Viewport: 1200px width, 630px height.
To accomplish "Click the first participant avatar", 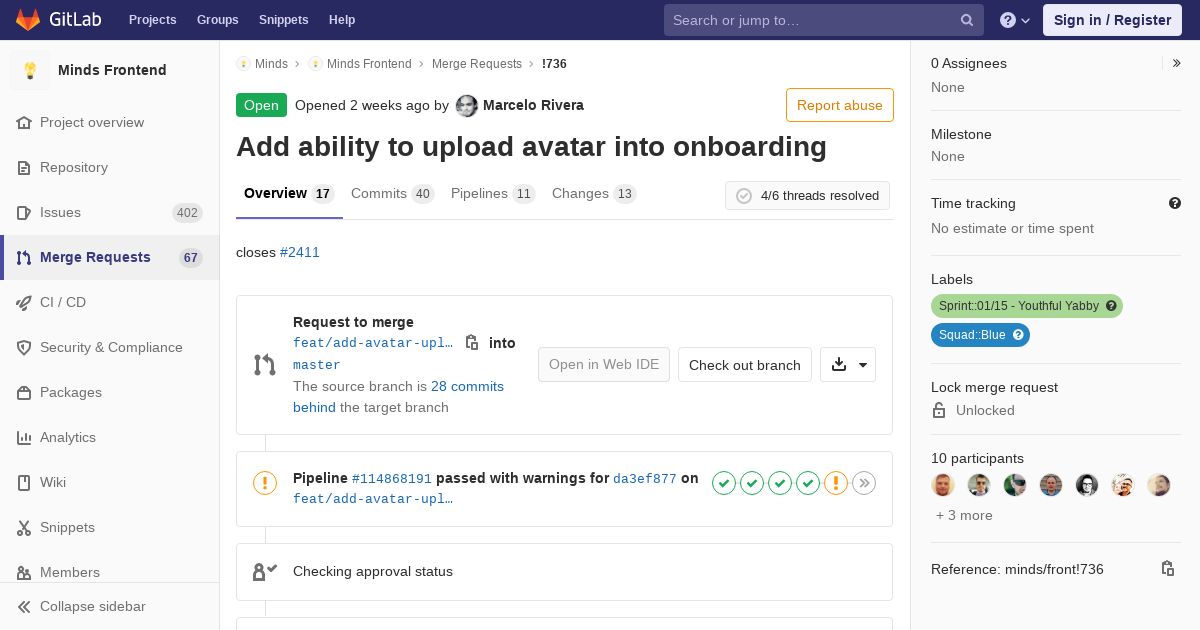I will (x=943, y=485).
